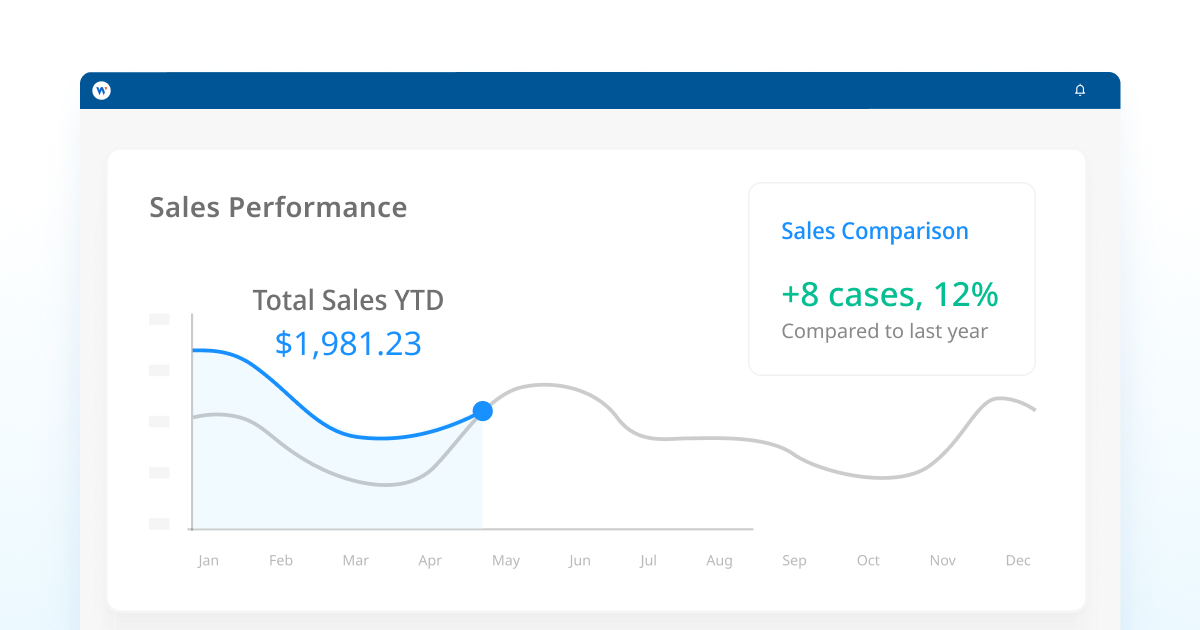Image resolution: width=1200 pixels, height=630 pixels.
Task: Select the Feb month label
Action: pos(281,561)
